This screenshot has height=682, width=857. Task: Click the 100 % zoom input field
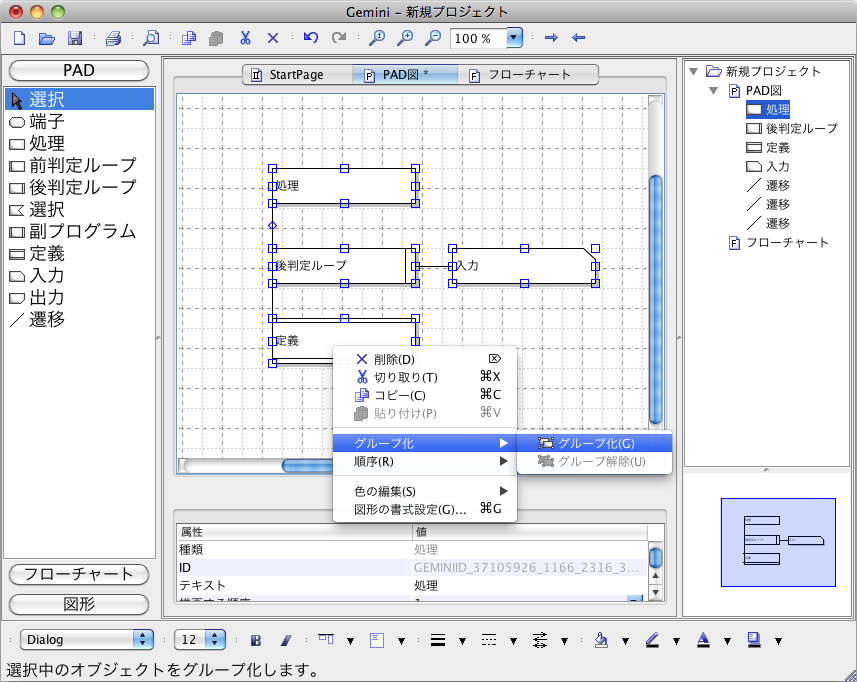479,38
